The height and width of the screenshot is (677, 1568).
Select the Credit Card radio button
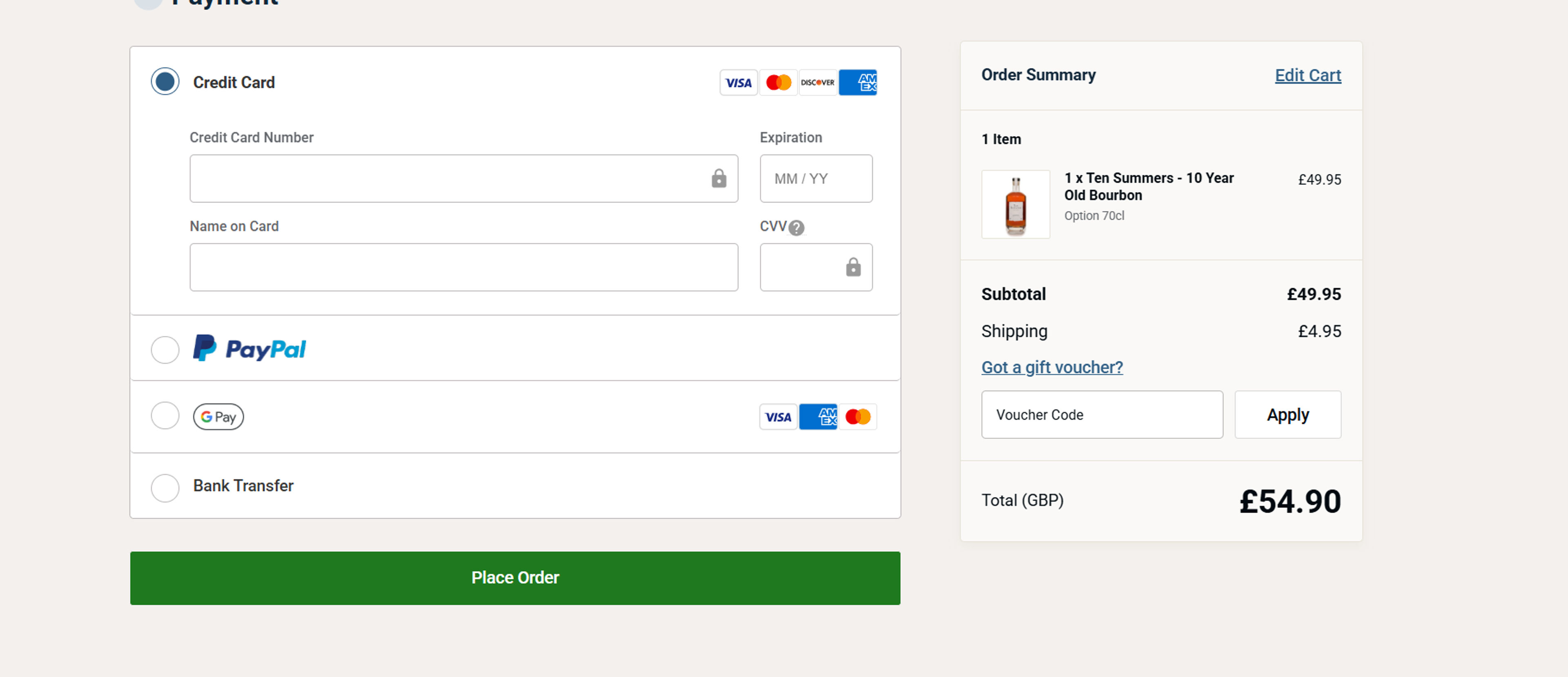tap(165, 82)
